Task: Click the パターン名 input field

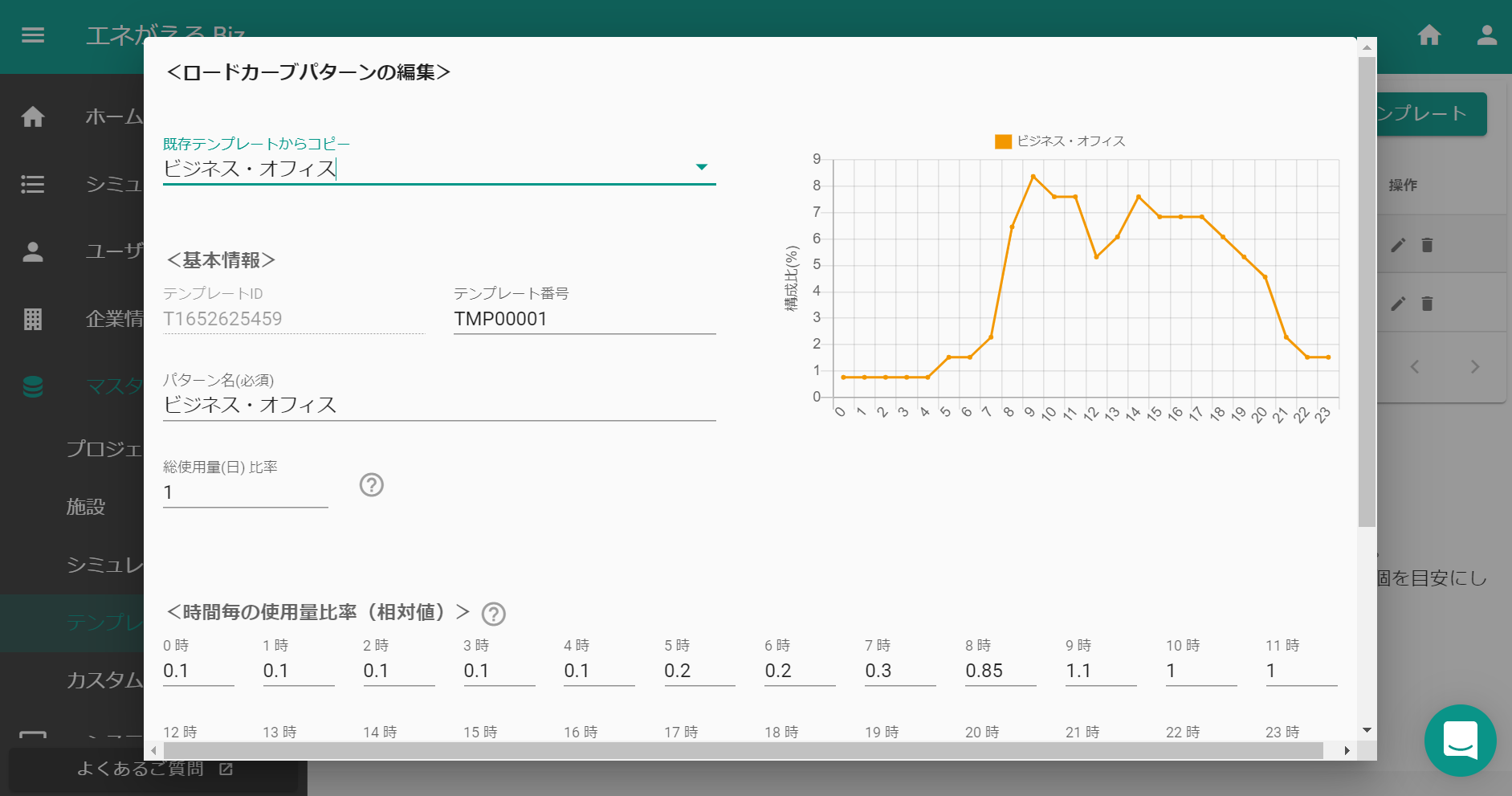Action: [x=438, y=405]
